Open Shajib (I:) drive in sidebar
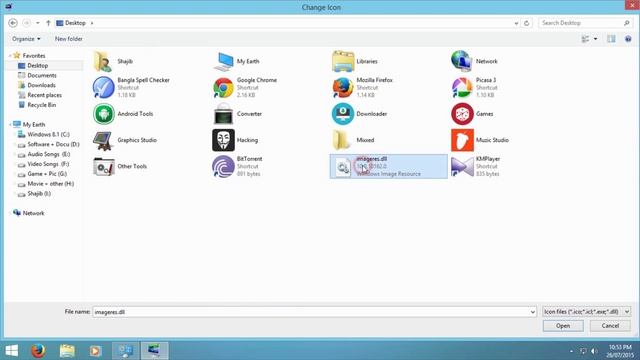The width and height of the screenshot is (640, 360). click(39, 193)
